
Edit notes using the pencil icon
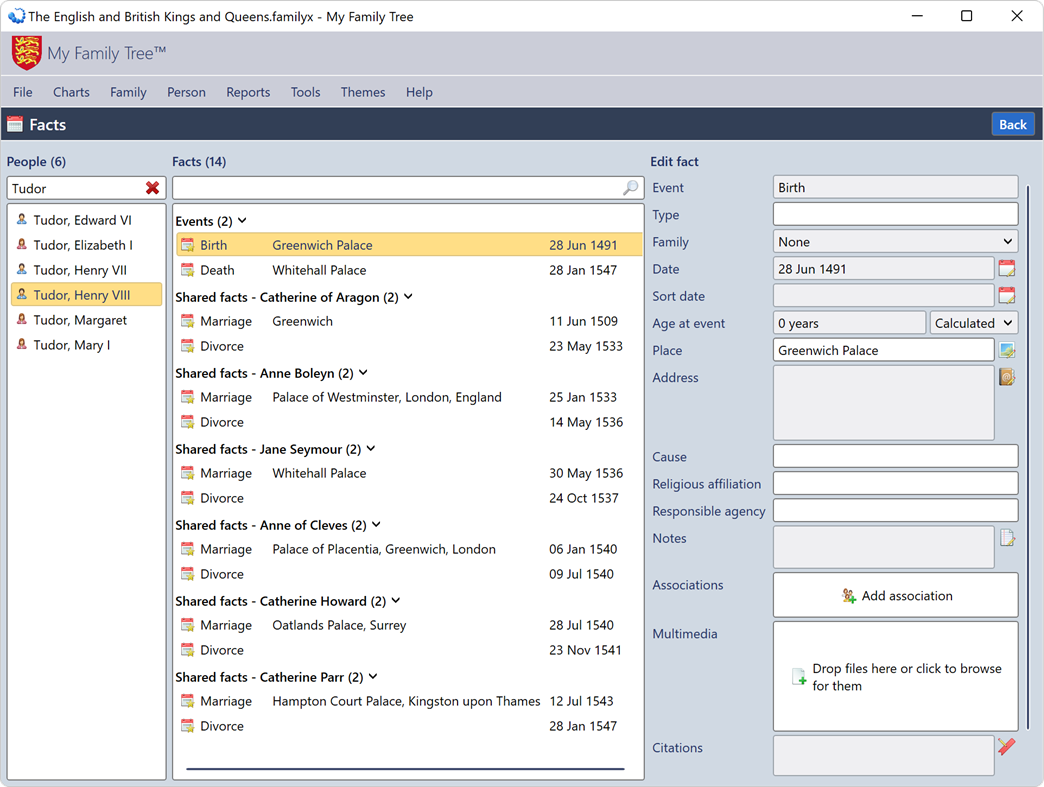tap(1007, 537)
